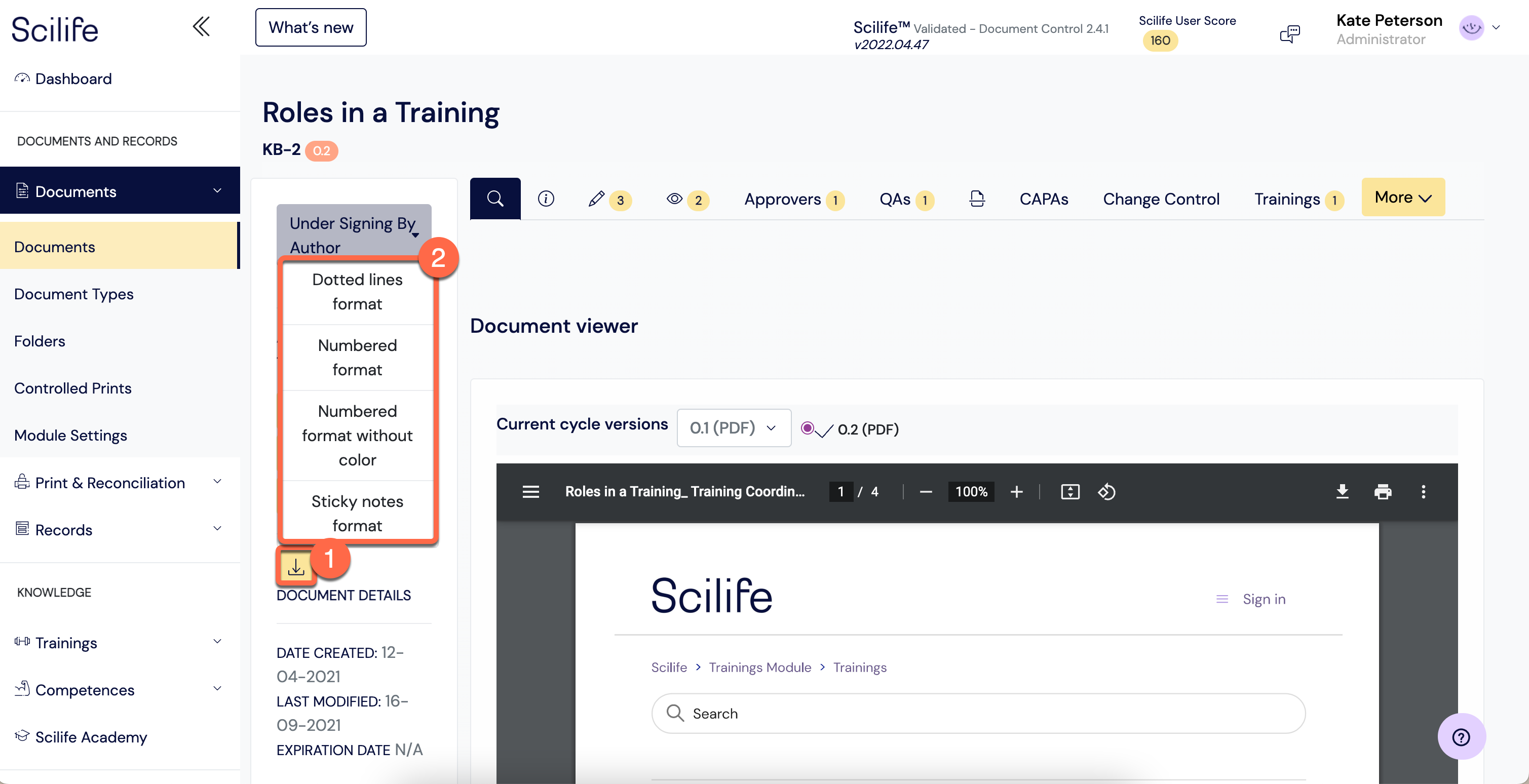Click the Scilife Academy icon
Image resolution: width=1529 pixels, height=784 pixels.
click(x=22, y=736)
